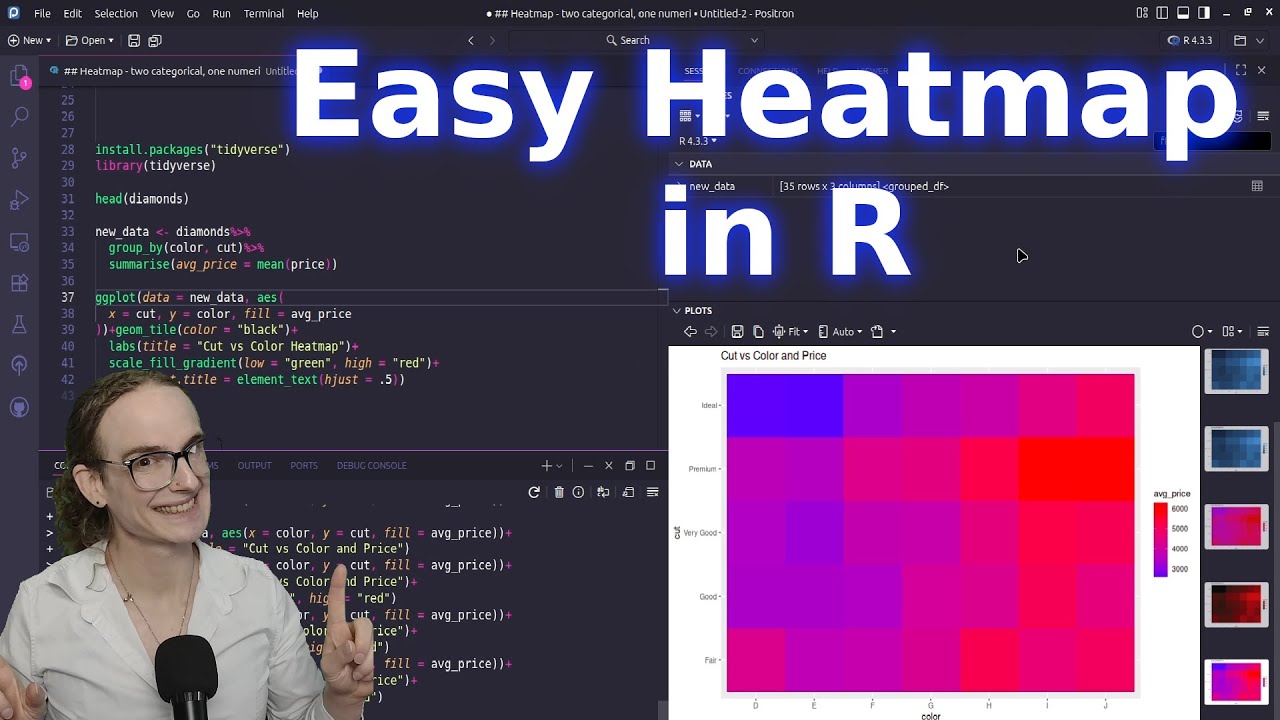Select the second blue plot thumbnail
Screen dimensions: 1280x720
1236,449
